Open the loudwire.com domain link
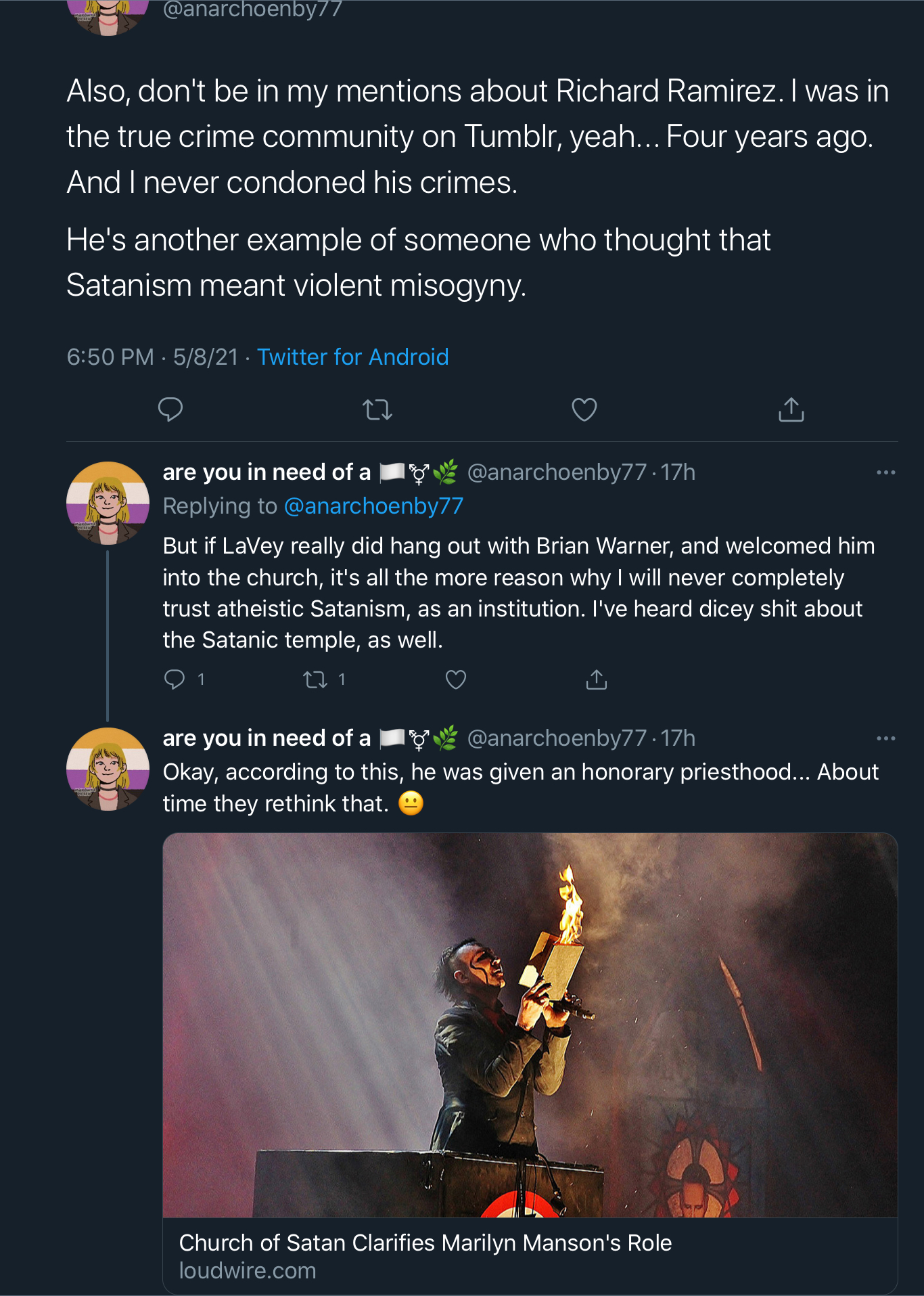 click(248, 1270)
